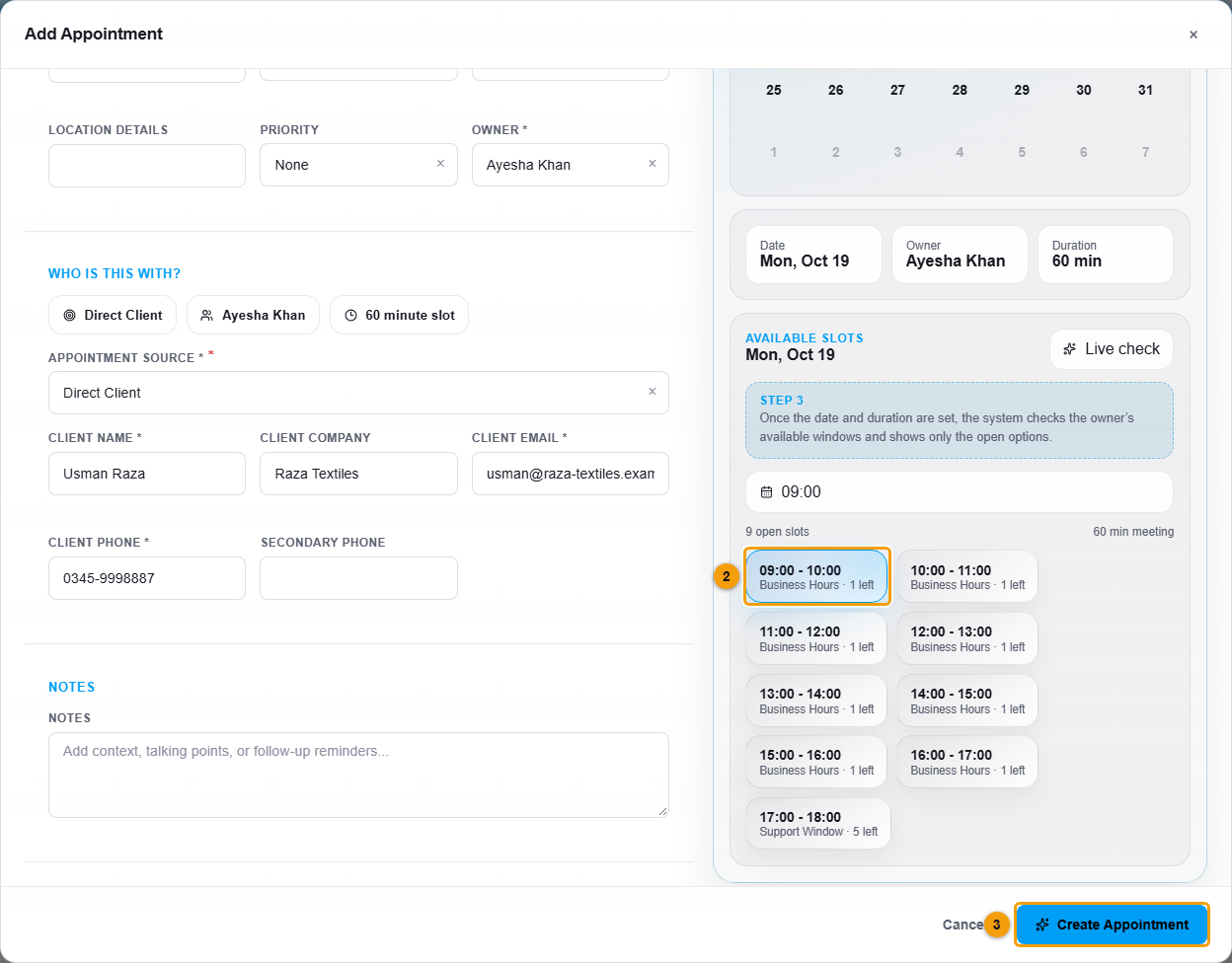Open the Owner dropdown
Screen dimensions: 1232x963
570,165
